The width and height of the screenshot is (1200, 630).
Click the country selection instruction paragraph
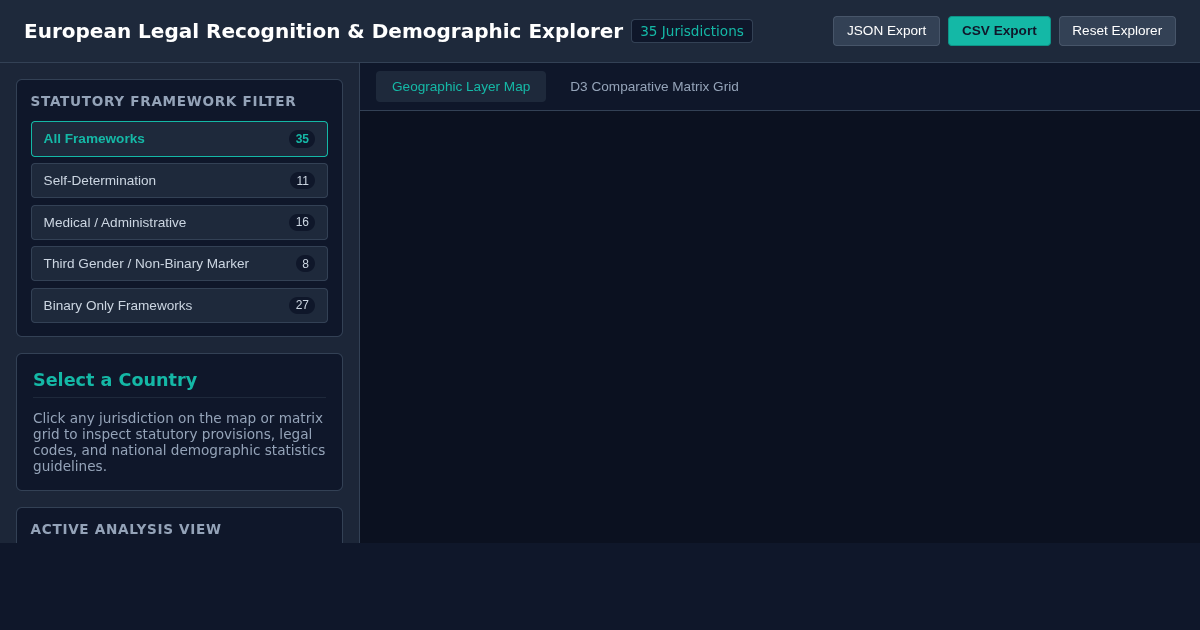tap(179, 442)
